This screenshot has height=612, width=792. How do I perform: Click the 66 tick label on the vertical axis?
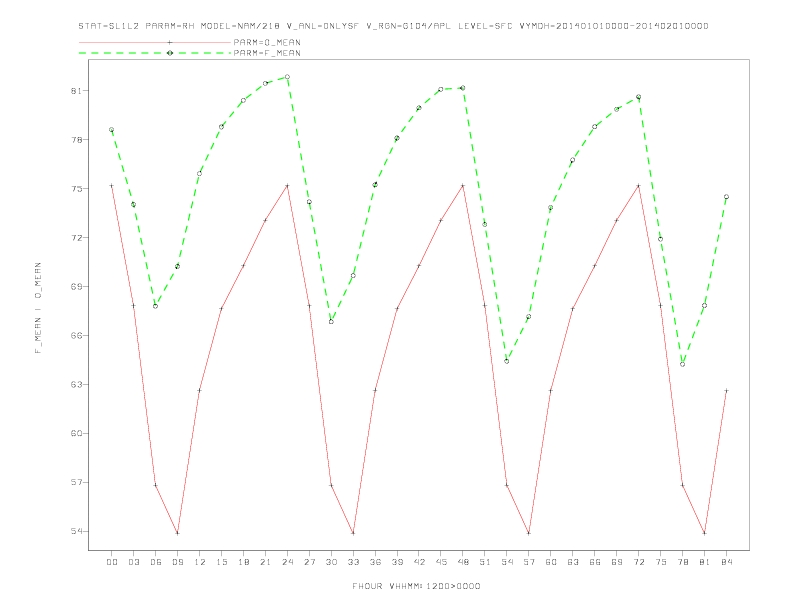(x=76, y=336)
